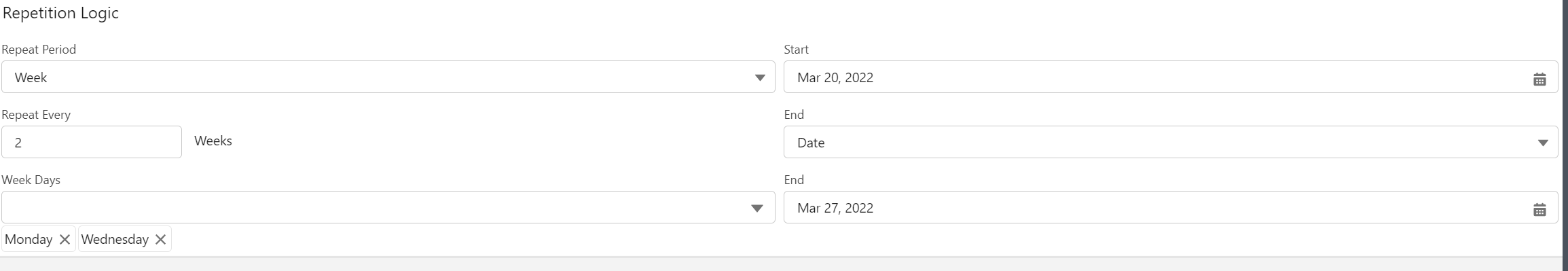
Task: Expand the End type dropdown arrow
Action: coord(1542,143)
